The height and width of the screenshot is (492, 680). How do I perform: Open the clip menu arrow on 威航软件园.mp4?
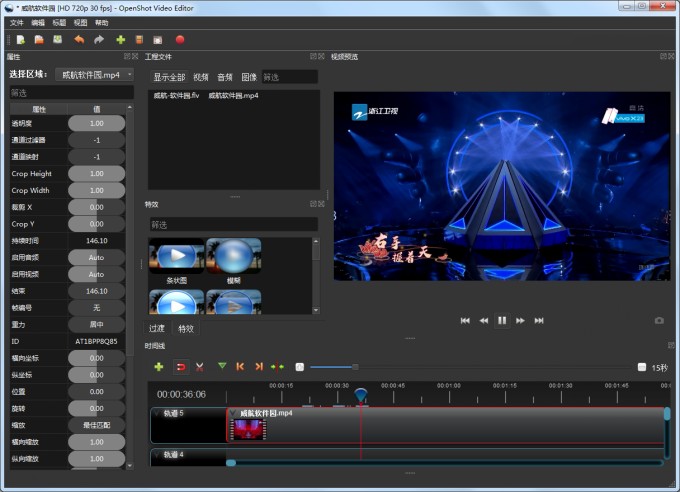[233, 413]
